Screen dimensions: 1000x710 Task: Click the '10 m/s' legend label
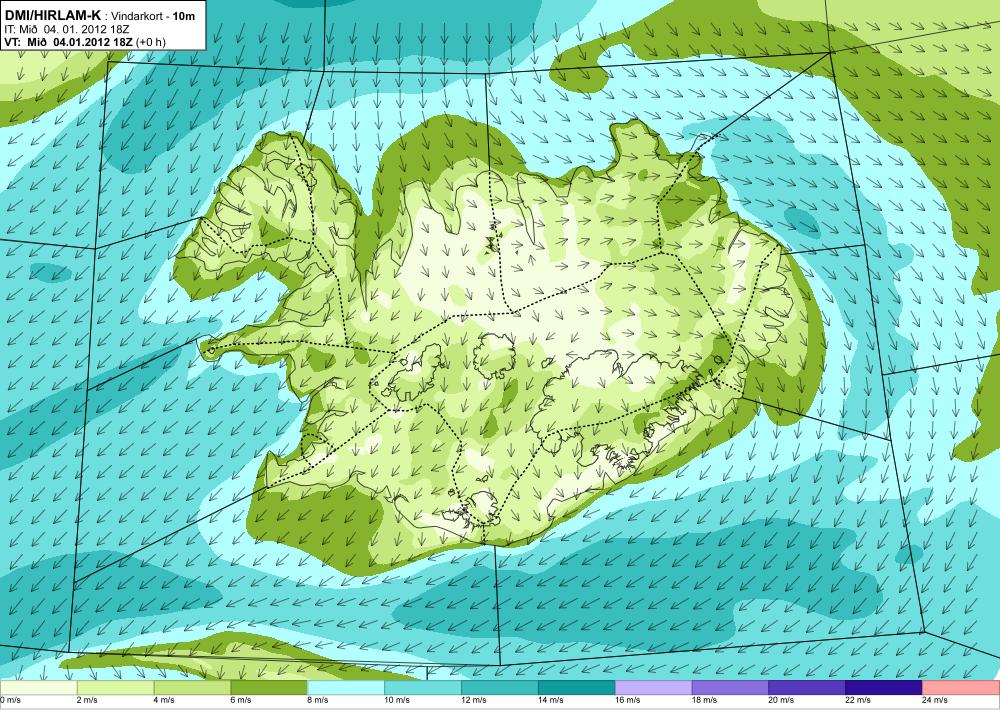tap(397, 700)
